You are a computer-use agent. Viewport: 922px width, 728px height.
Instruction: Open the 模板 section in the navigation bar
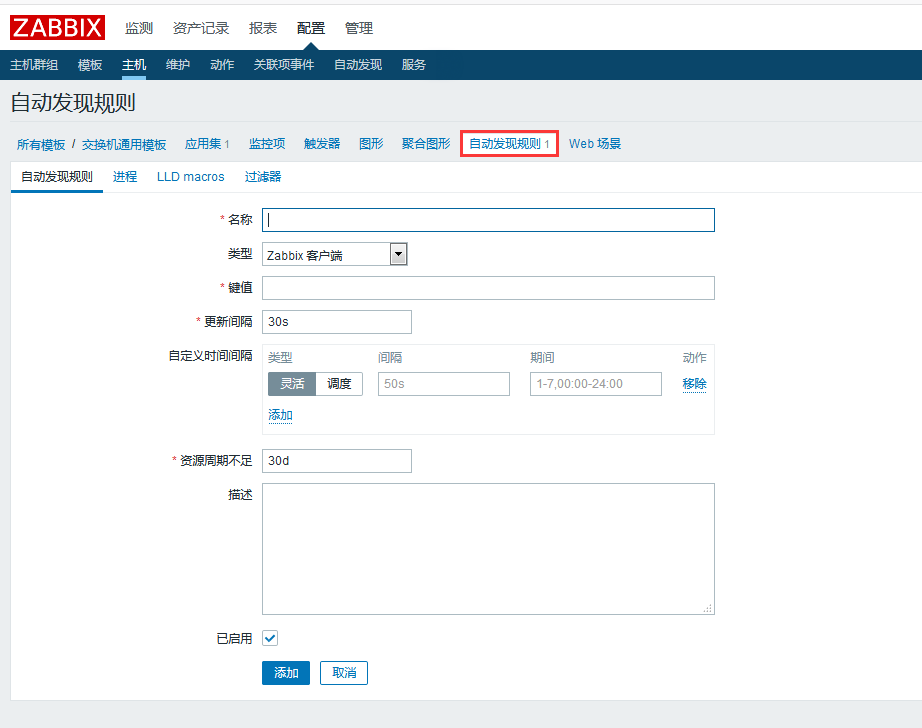pos(90,63)
